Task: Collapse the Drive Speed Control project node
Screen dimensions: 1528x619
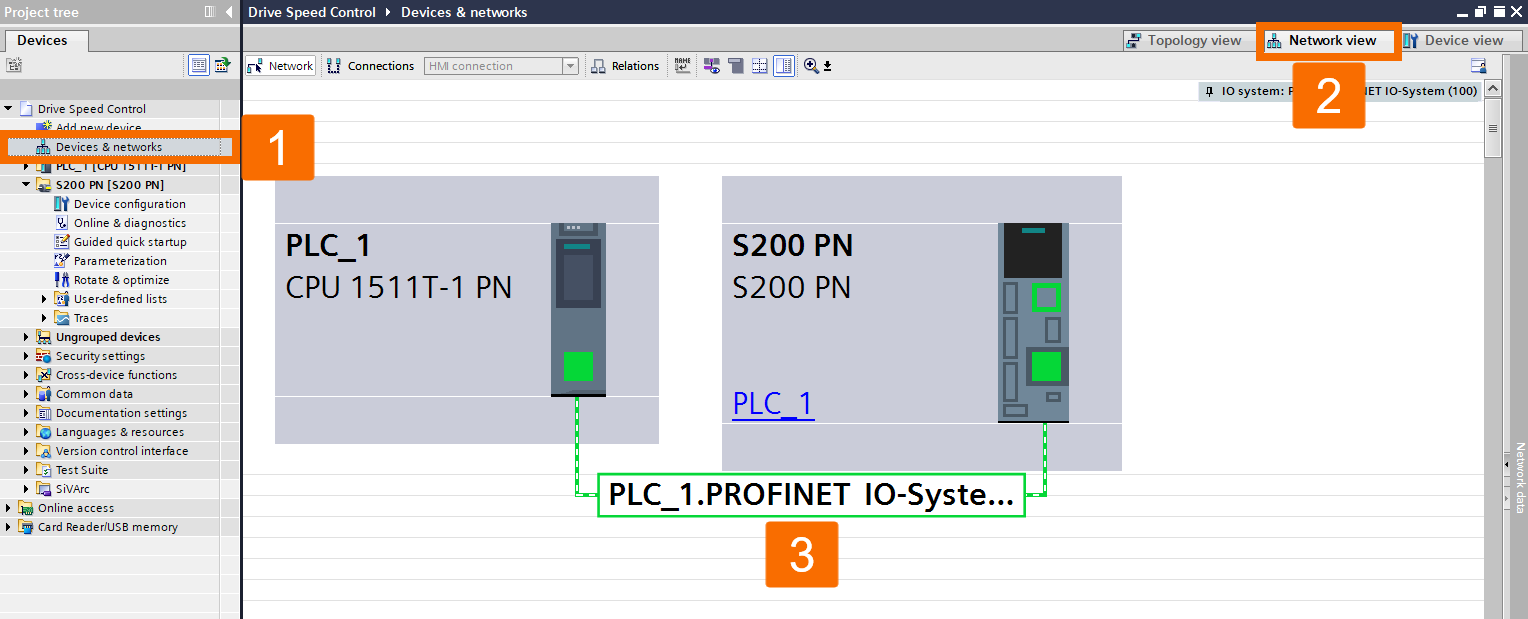Action: tap(9, 109)
